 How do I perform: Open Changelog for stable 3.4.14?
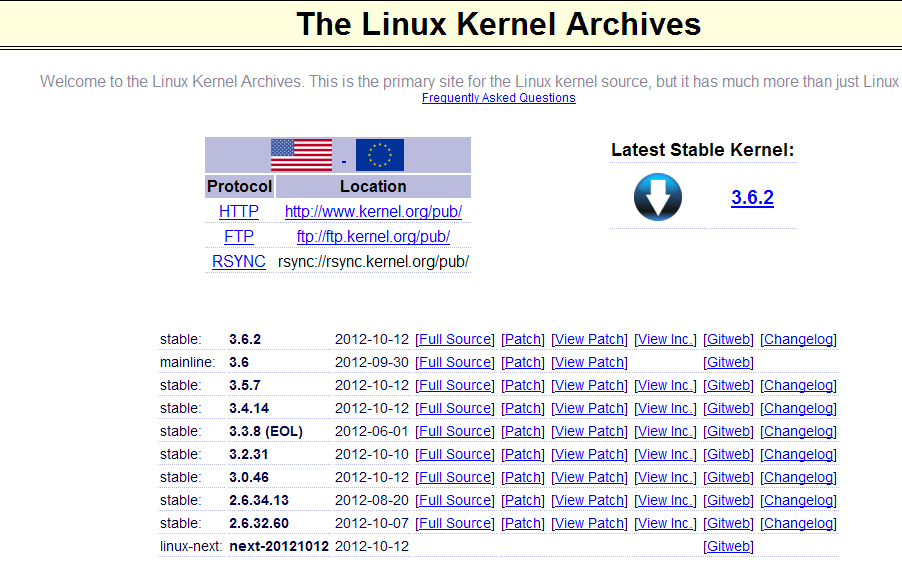[798, 408]
